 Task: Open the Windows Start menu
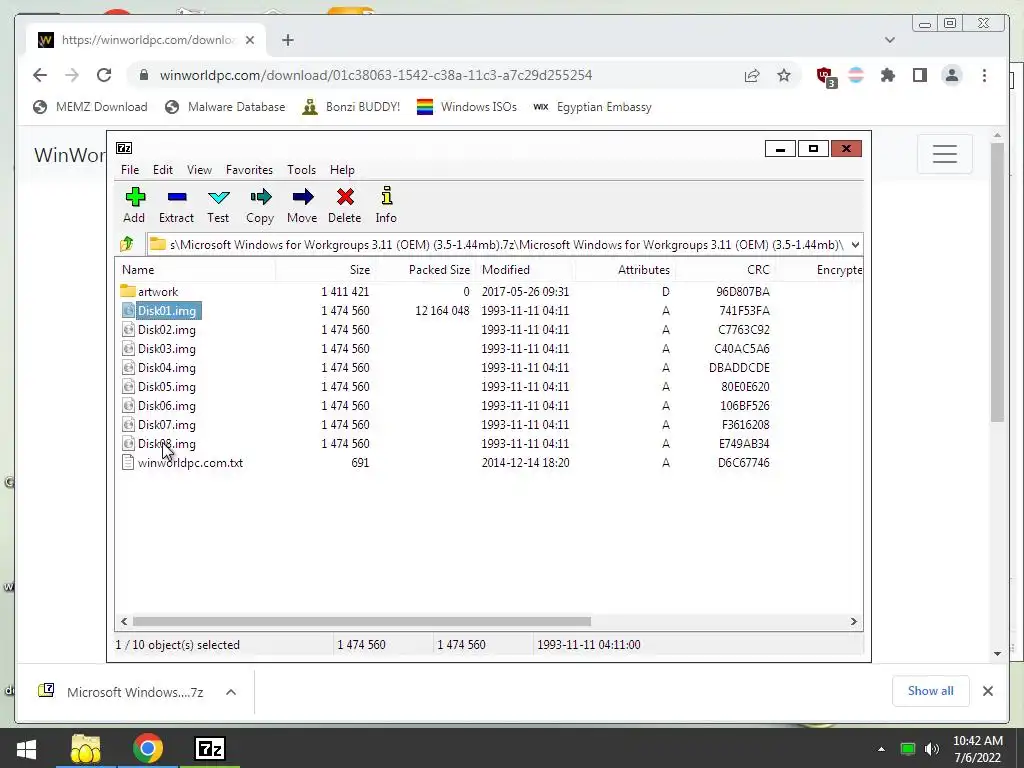[x=26, y=748]
